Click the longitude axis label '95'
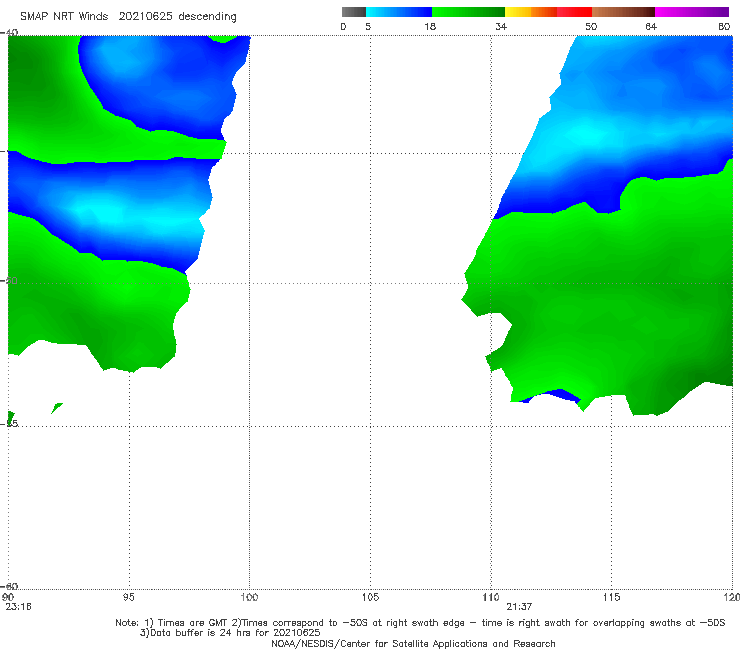Screen dimensions: 740x650 click(128, 597)
